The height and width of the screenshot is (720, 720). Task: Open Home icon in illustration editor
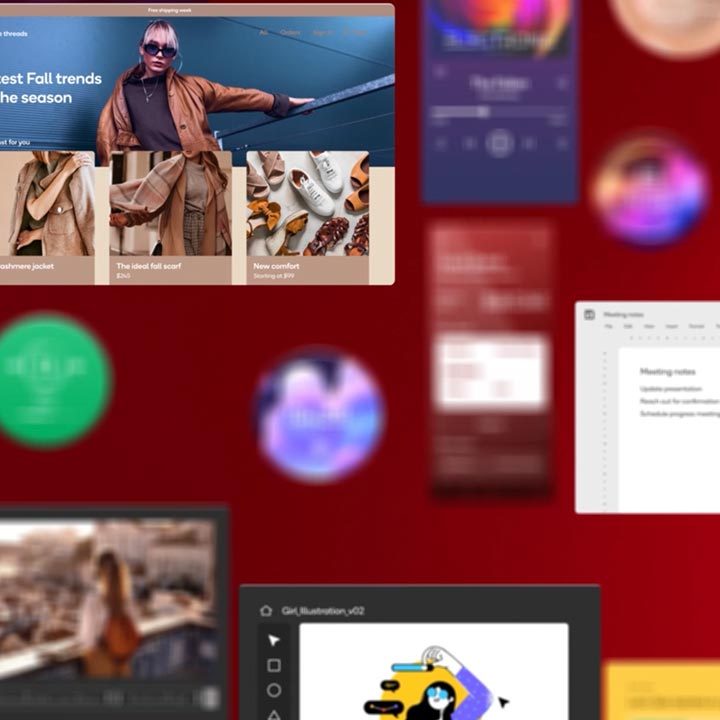(x=266, y=611)
